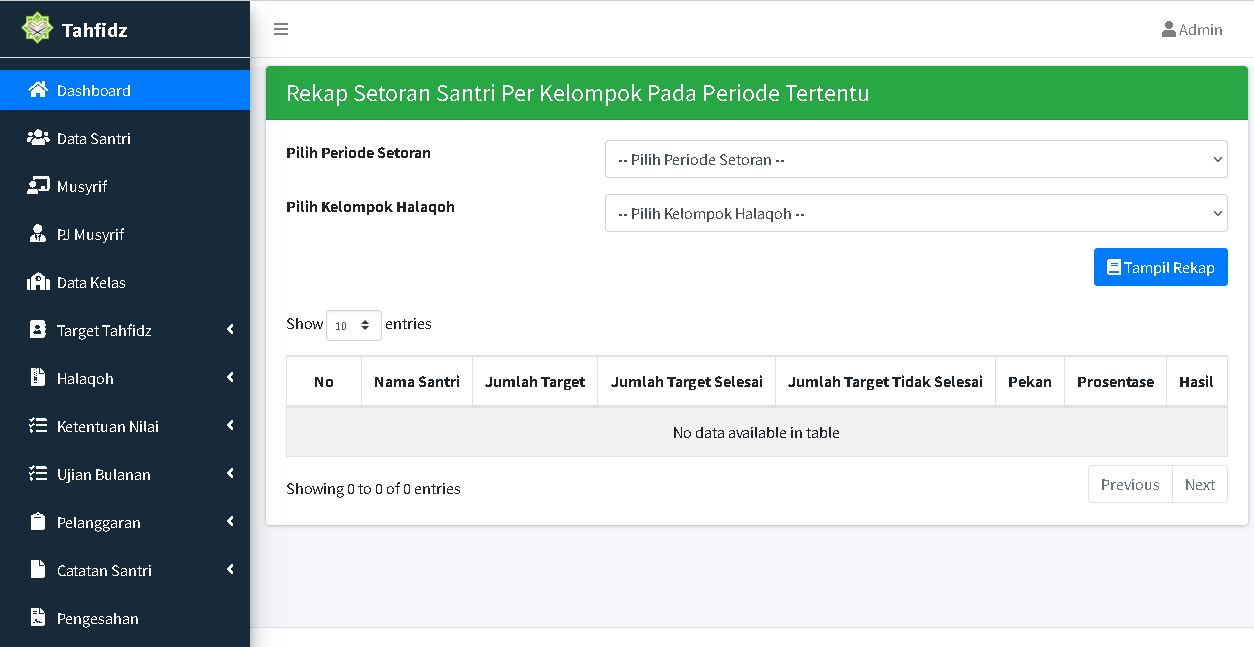This screenshot has width=1254, height=647.
Task: Click the Previous pagination button
Action: [x=1129, y=485]
